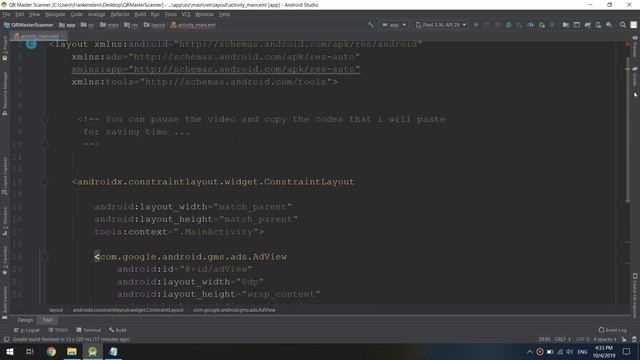This screenshot has height=360, width=640.
Task: Click the main folder breadcrumb
Action: tap(109, 25)
